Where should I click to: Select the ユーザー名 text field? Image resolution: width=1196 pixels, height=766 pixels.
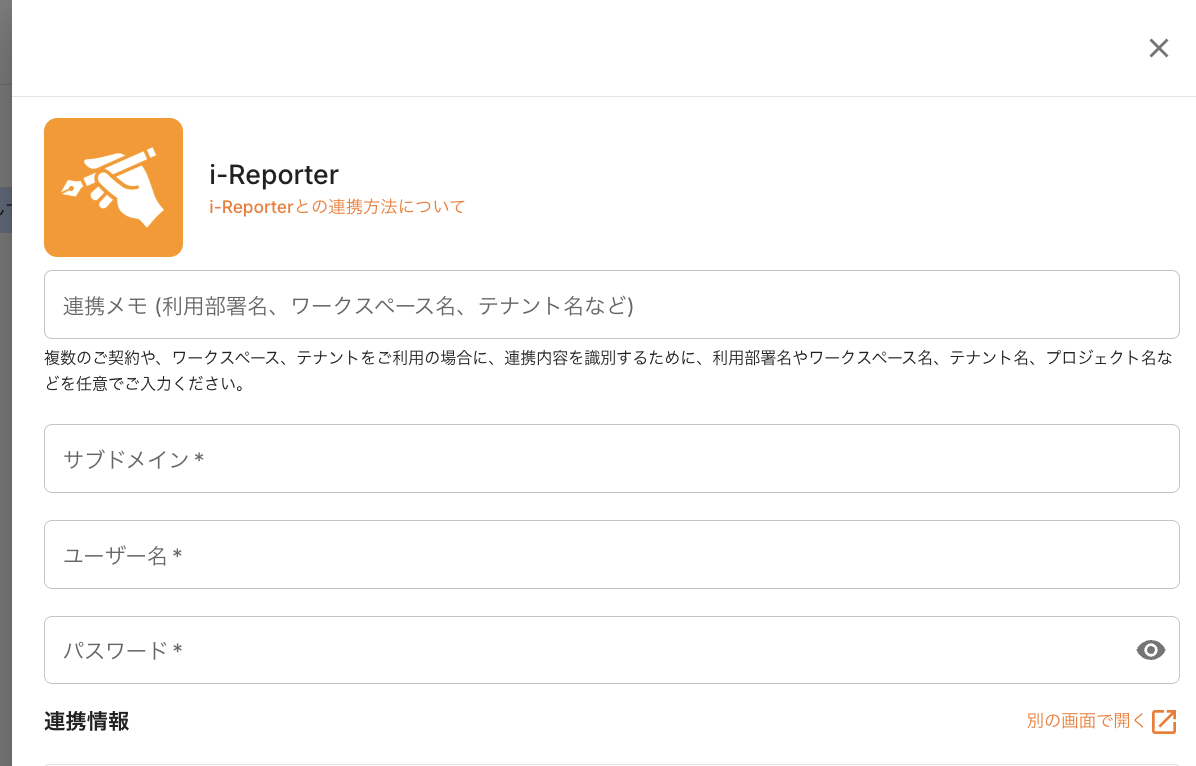611,555
